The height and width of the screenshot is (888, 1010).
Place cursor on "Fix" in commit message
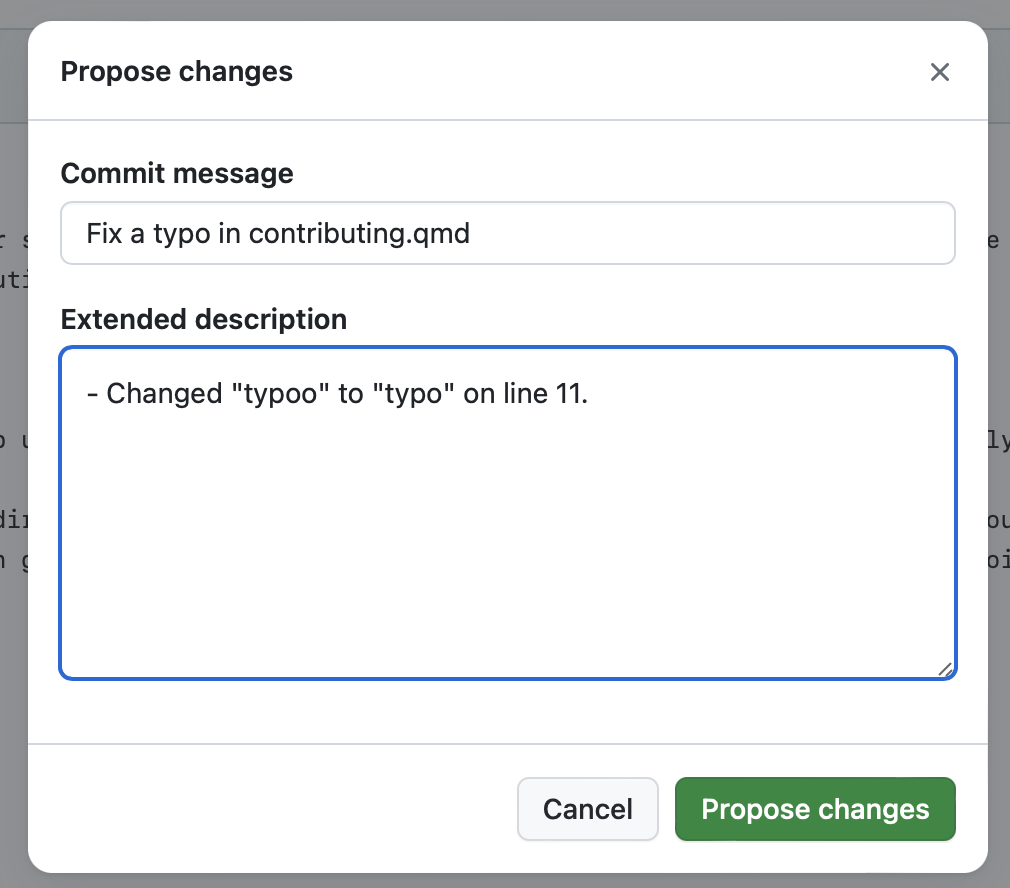pyautogui.click(x=104, y=234)
